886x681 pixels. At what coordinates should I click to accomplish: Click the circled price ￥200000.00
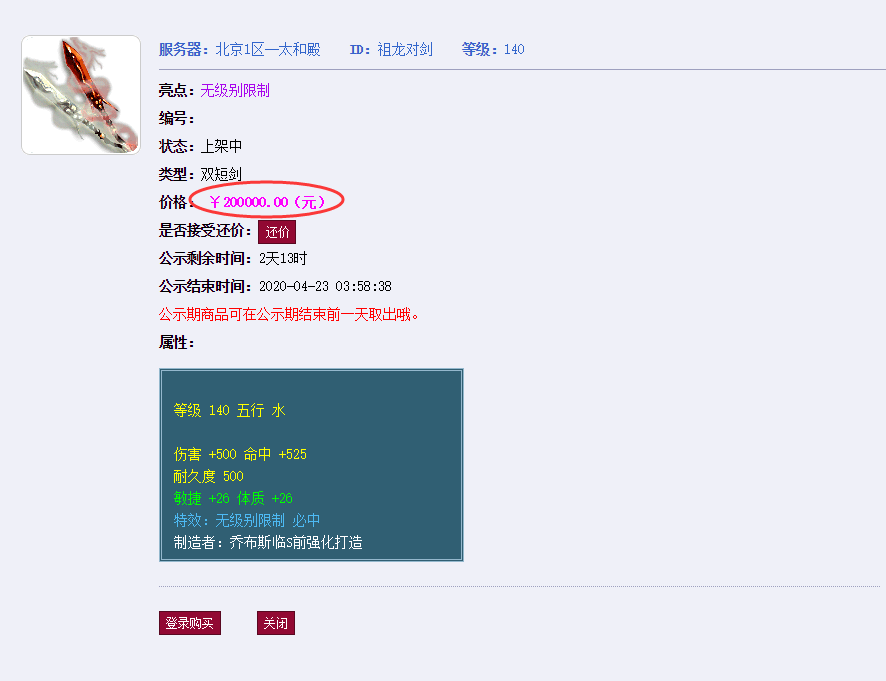268,202
